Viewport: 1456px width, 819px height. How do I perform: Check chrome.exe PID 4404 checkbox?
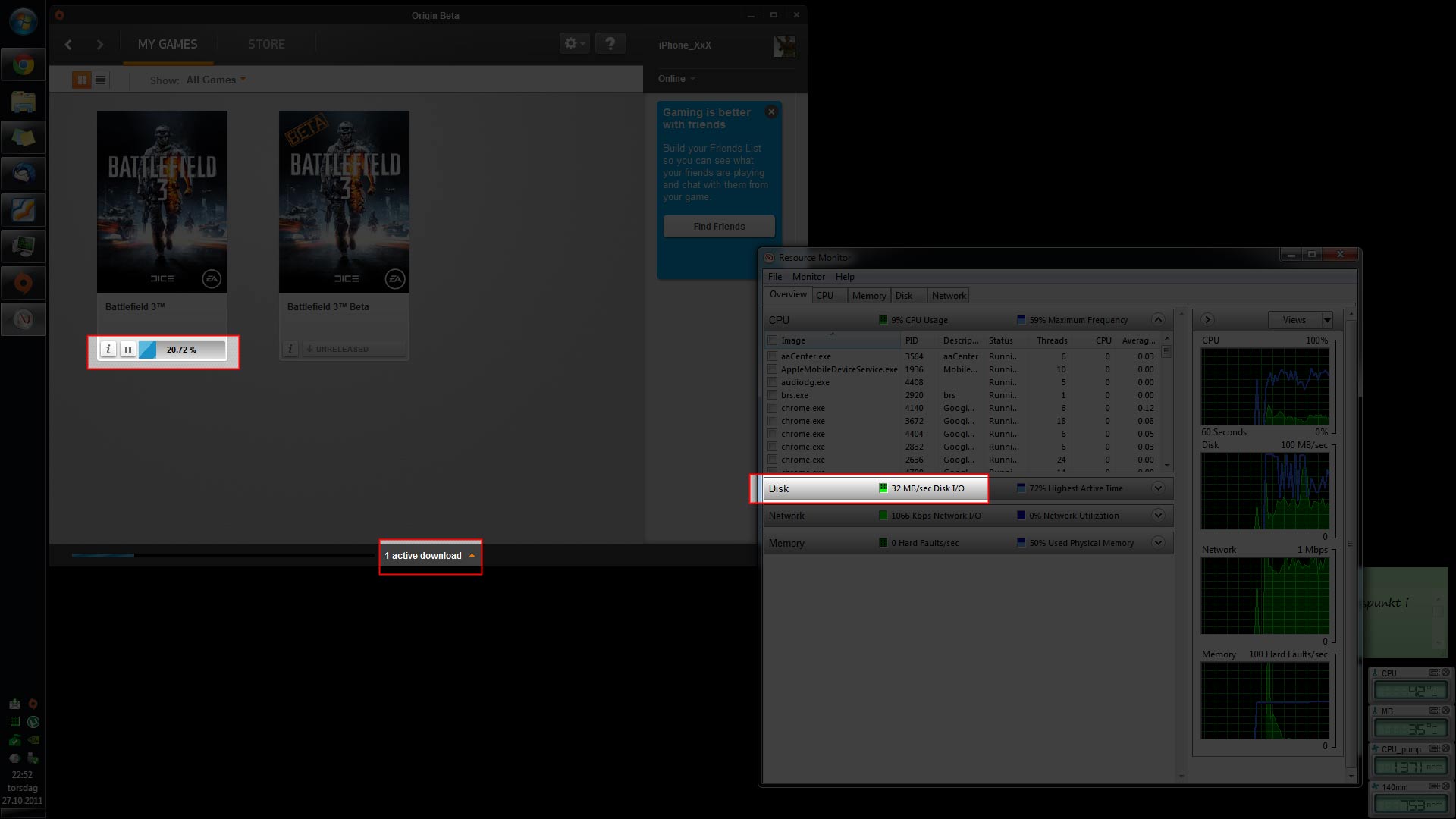(x=772, y=434)
